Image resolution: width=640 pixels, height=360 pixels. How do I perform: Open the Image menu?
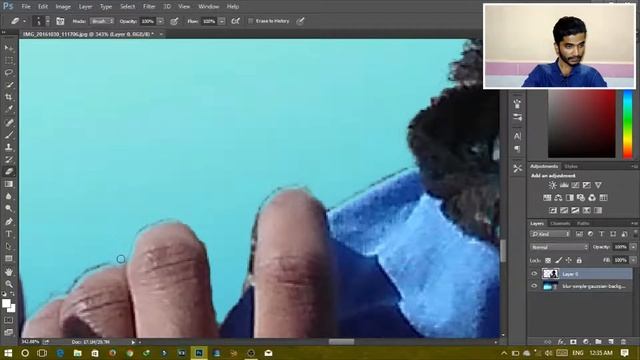63,7
